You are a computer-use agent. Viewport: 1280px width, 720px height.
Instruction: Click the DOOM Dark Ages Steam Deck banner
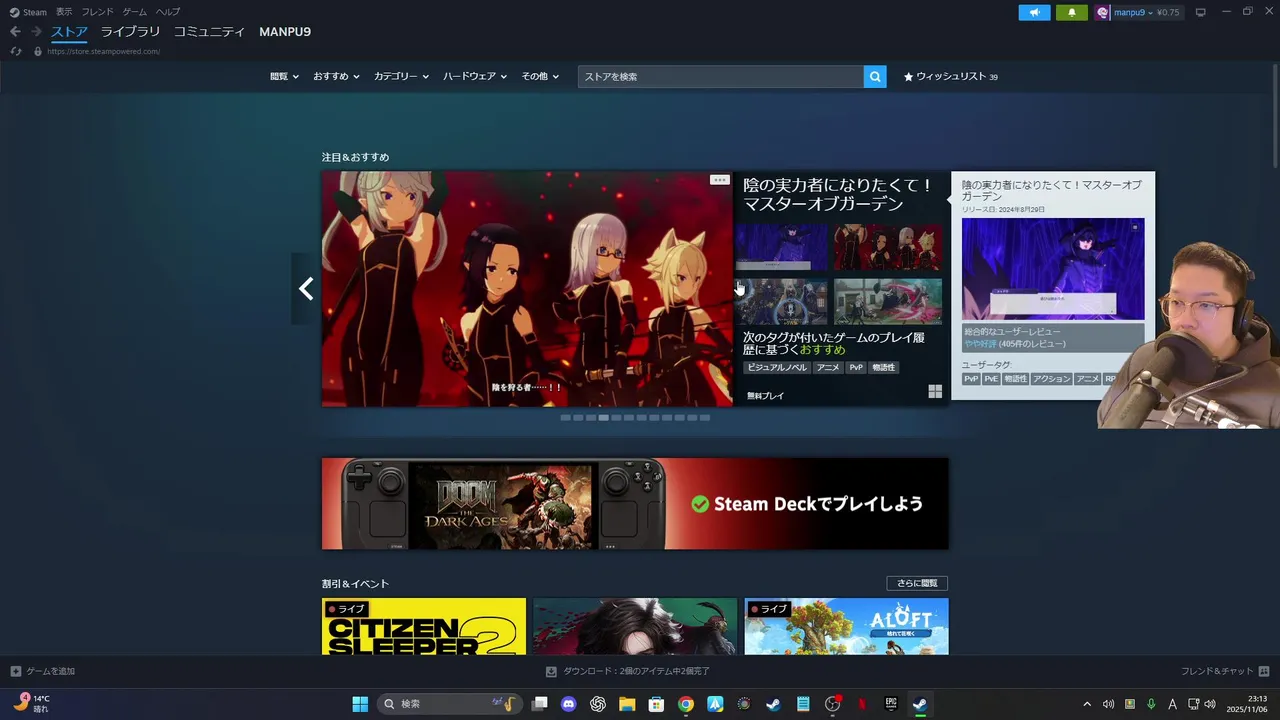pyautogui.click(x=635, y=504)
